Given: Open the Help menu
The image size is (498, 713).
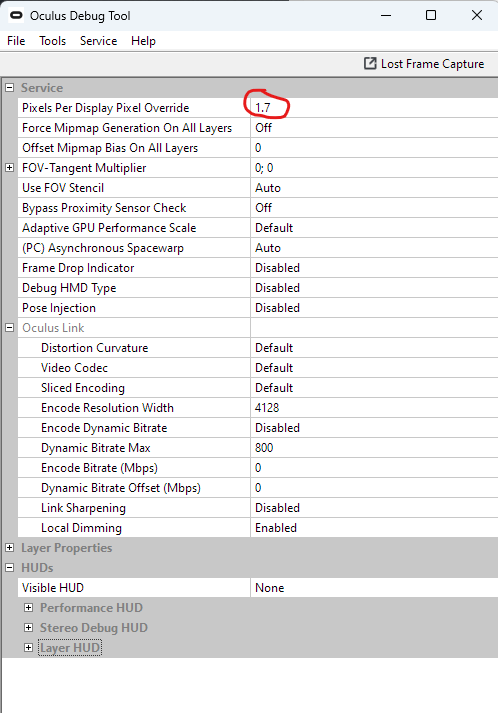Looking at the screenshot, I should [x=143, y=41].
